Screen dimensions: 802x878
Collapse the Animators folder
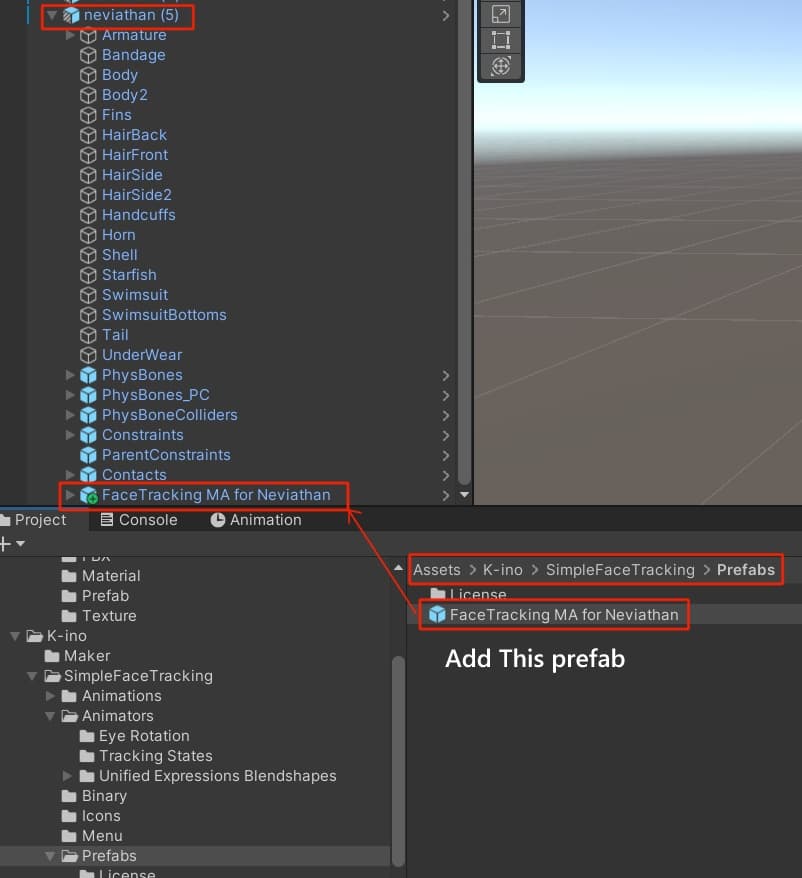click(50, 716)
